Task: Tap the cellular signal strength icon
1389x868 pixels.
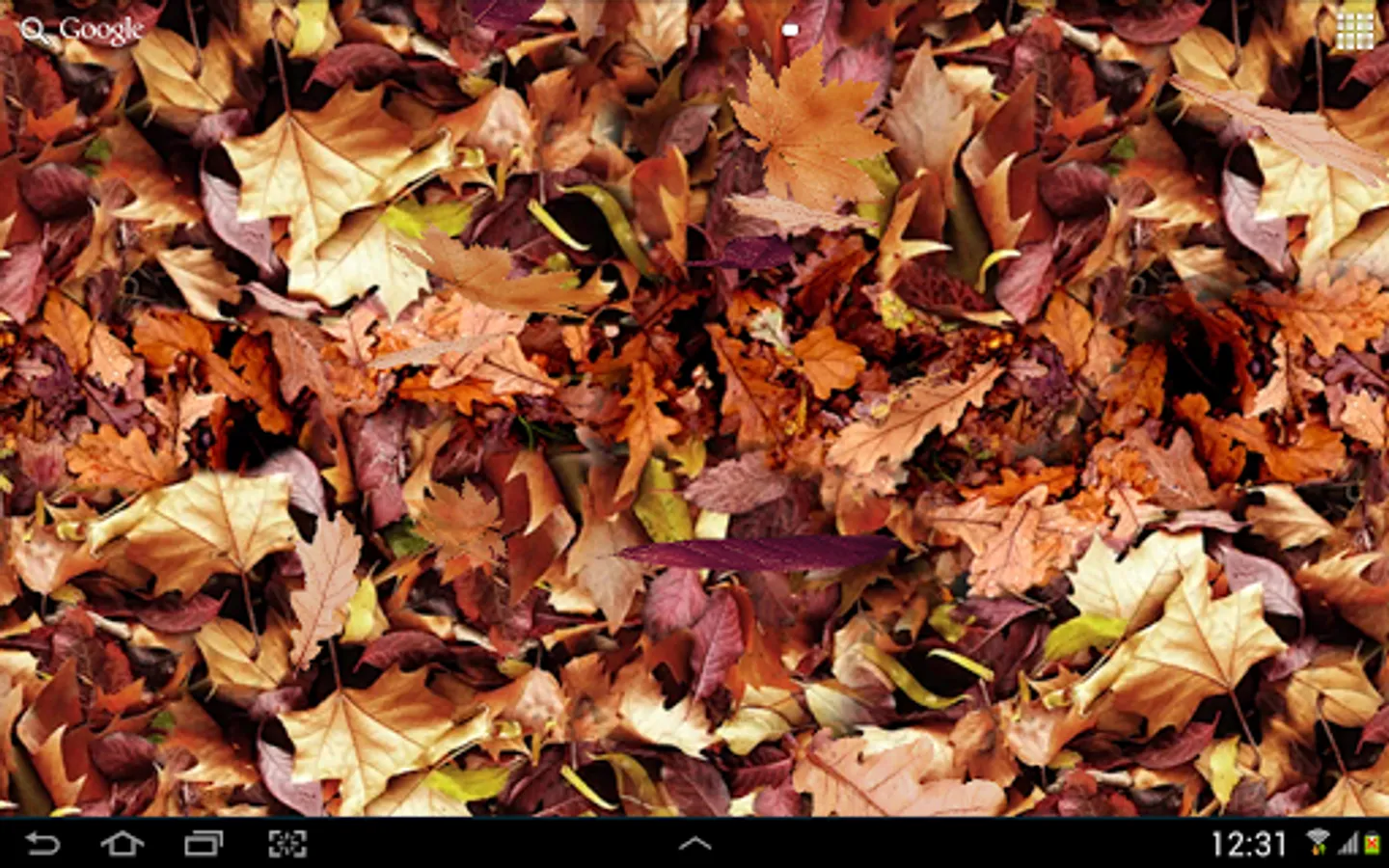Action: pos(1348,844)
